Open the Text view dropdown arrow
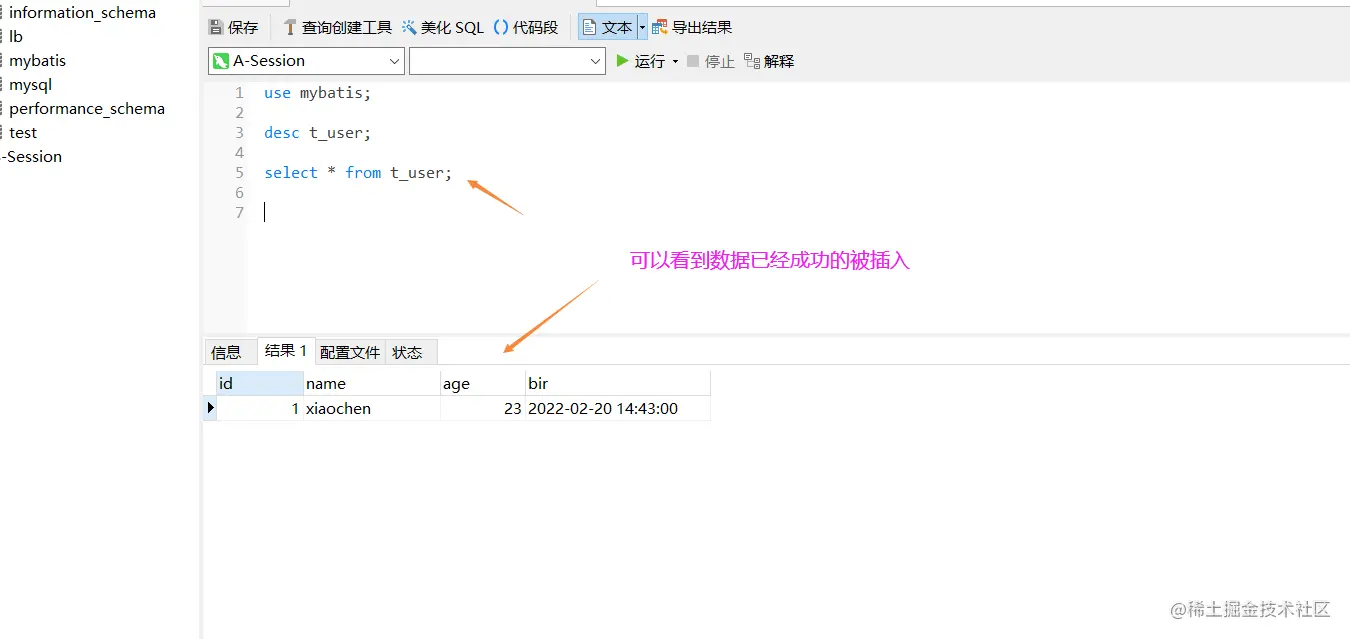This screenshot has height=639, width=1350. pyautogui.click(x=642, y=27)
